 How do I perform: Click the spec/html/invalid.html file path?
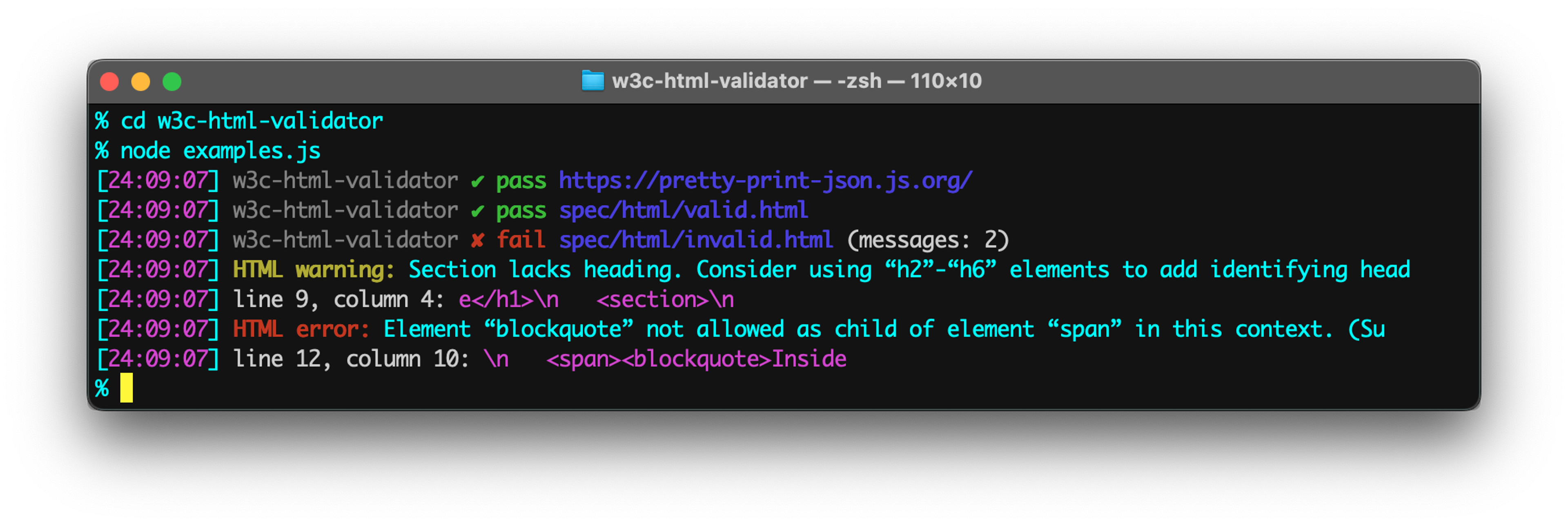[696, 241]
